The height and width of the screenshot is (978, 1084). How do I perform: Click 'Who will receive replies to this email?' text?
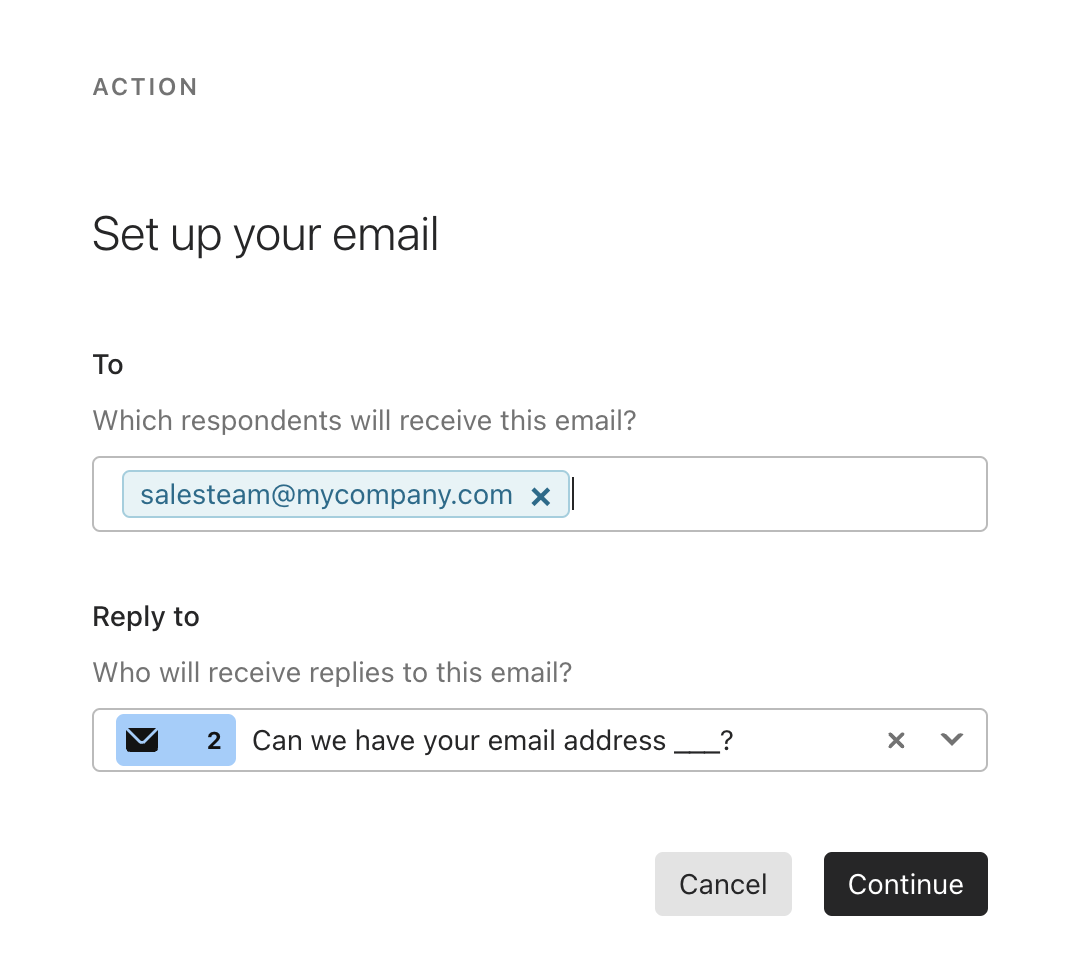333,673
